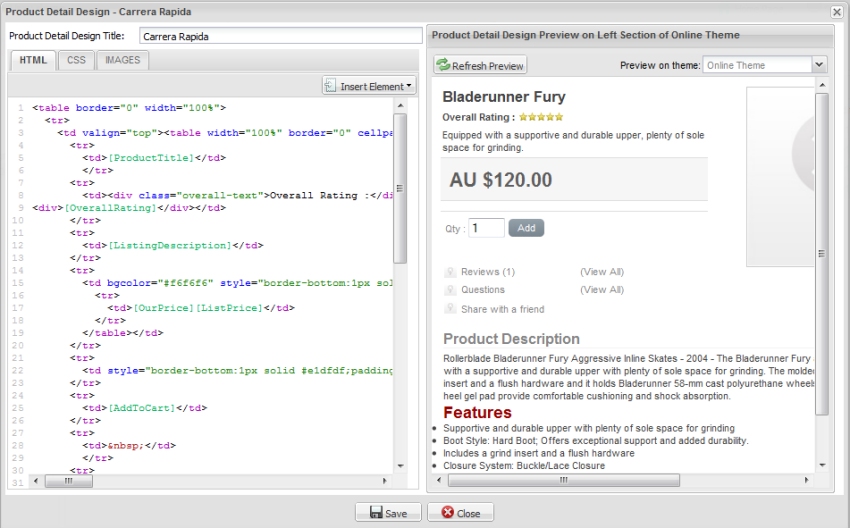Click the [AddToCart] code token

coord(142,408)
